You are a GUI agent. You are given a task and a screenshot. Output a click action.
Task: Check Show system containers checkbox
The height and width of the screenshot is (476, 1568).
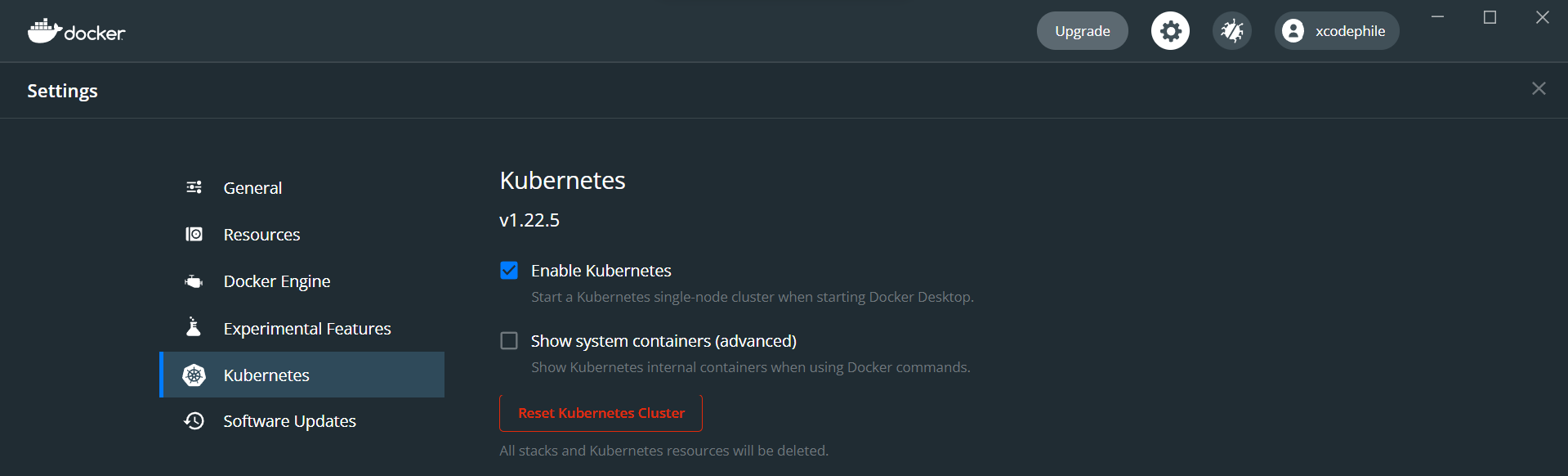pos(509,340)
